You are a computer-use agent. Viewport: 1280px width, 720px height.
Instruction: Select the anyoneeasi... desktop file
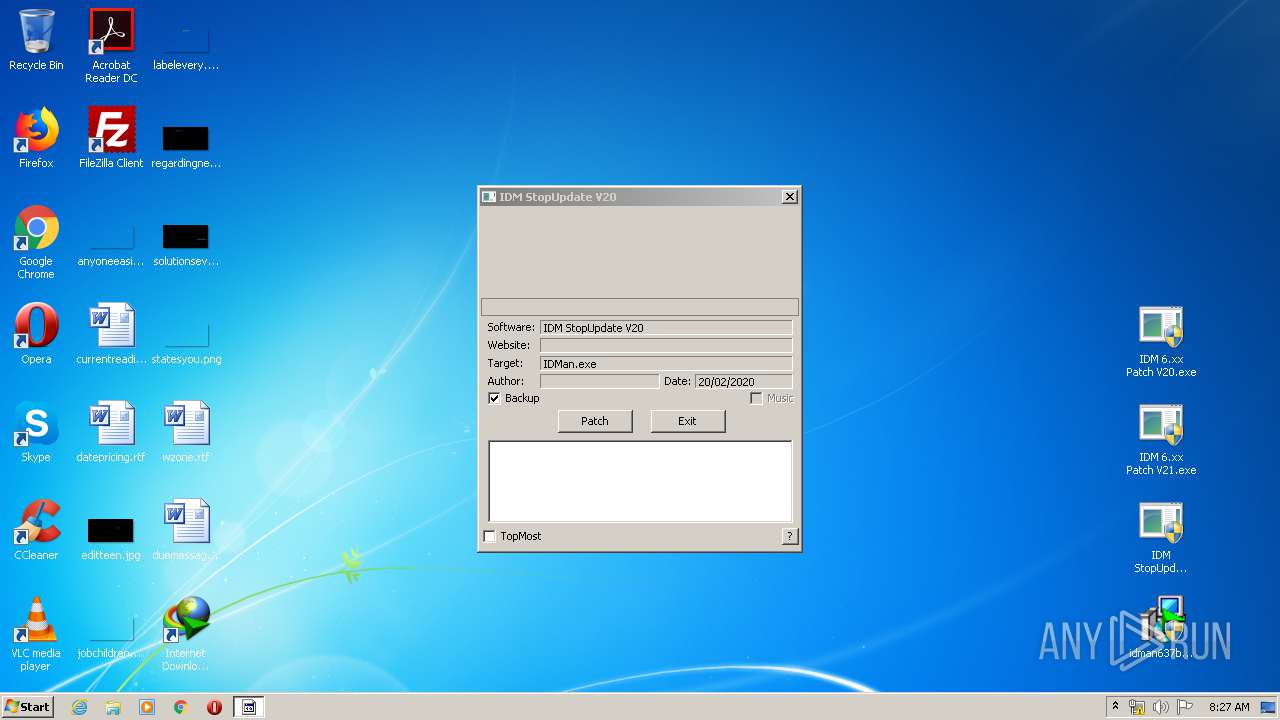(111, 245)
